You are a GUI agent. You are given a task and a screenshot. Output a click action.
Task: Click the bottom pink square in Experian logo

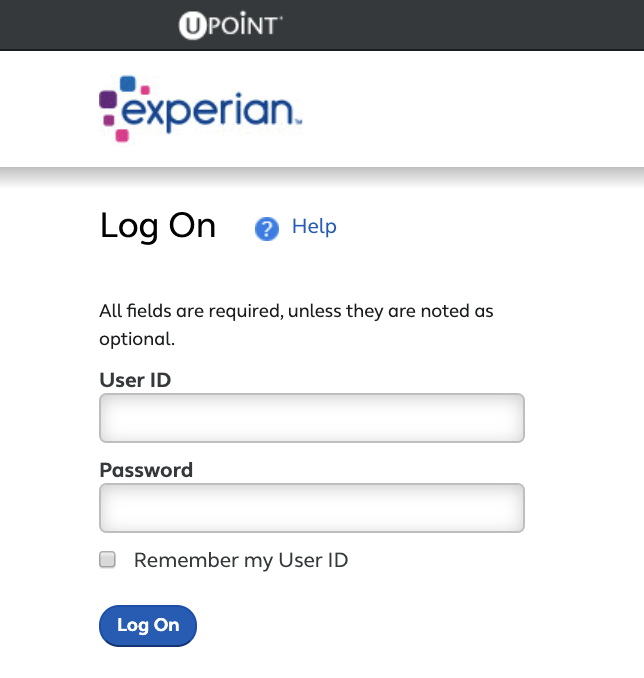pos(122,135)
